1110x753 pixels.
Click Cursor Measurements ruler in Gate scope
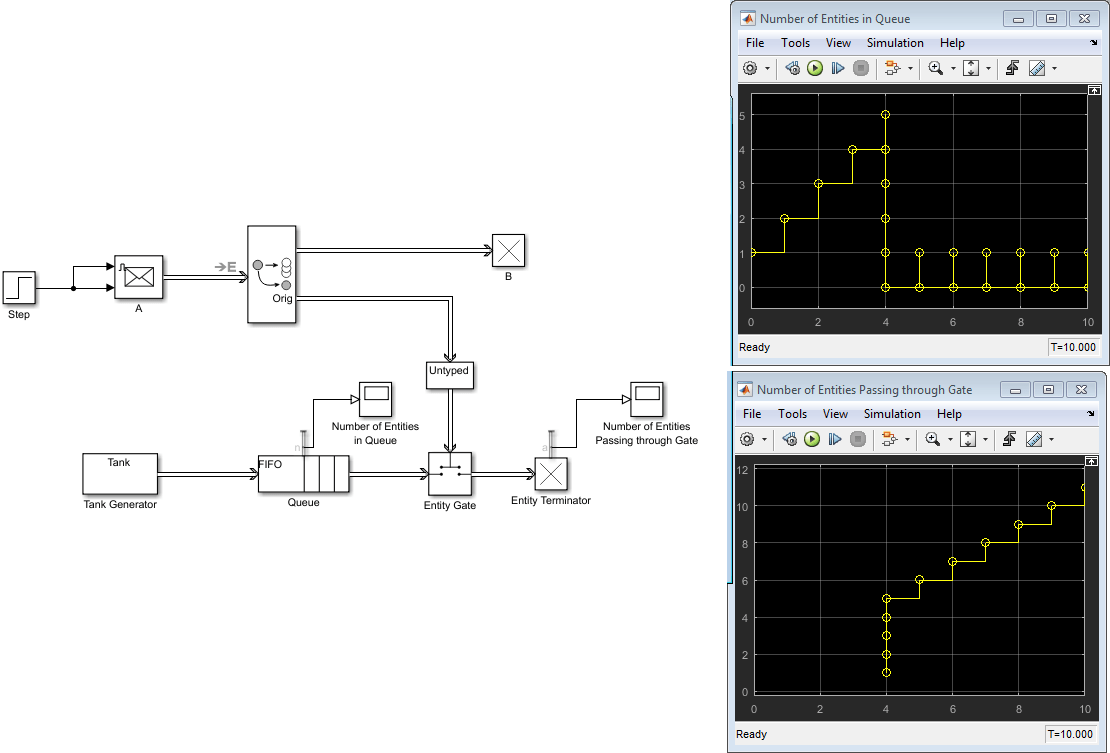(1034, 439)
